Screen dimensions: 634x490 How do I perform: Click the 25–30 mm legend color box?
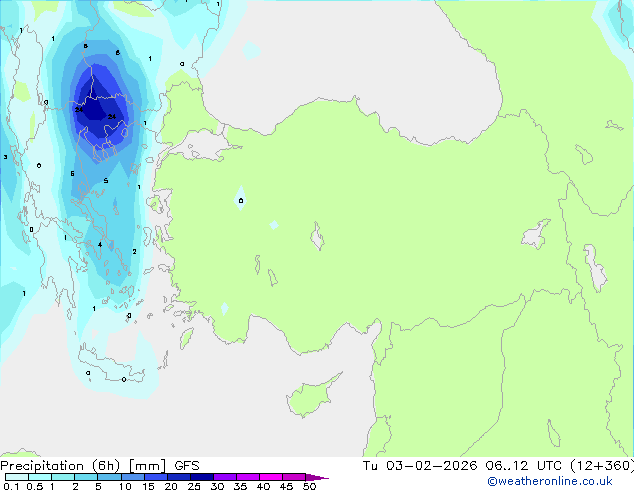pos(201,477)
